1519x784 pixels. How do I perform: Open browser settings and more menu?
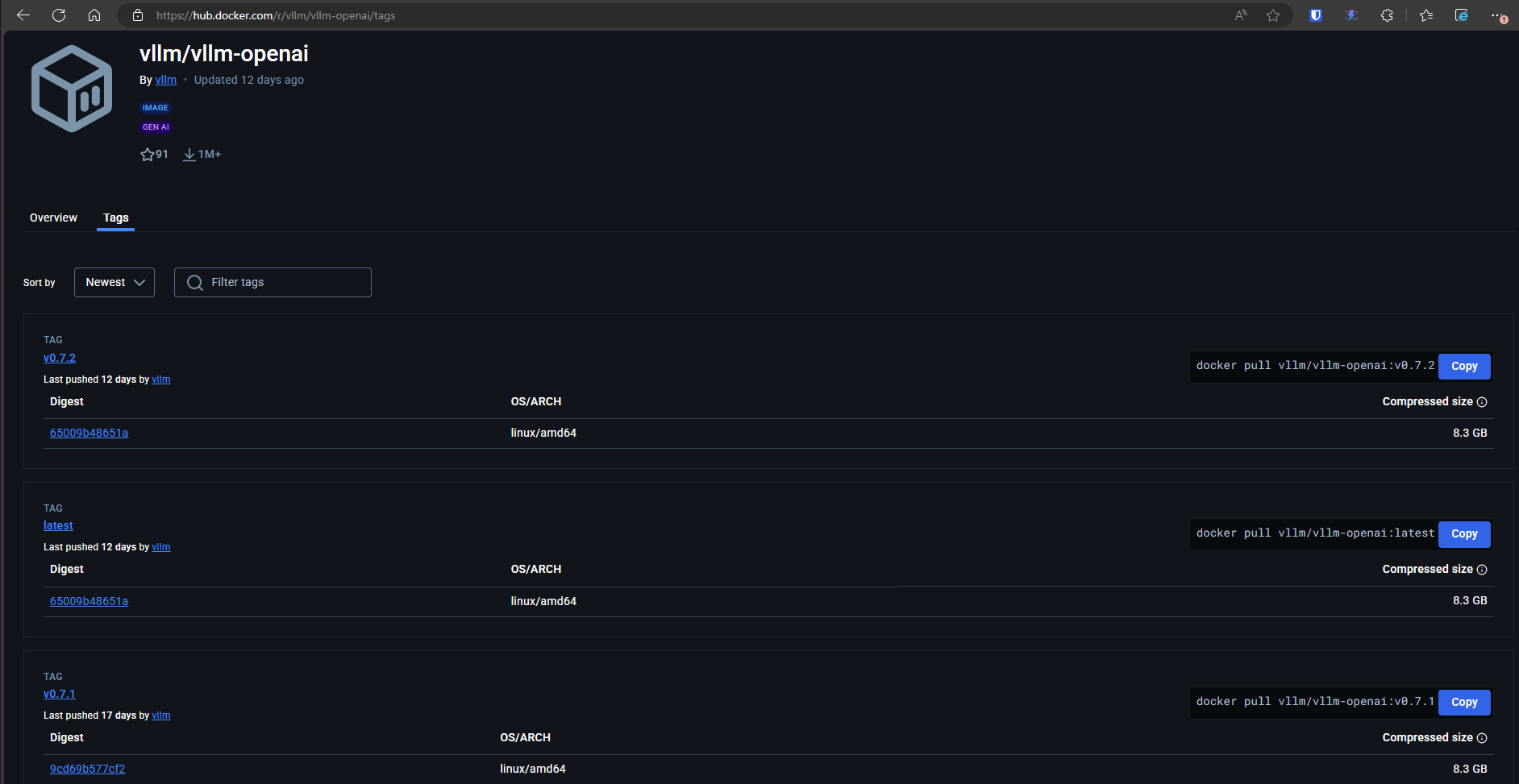point(1499,15)
